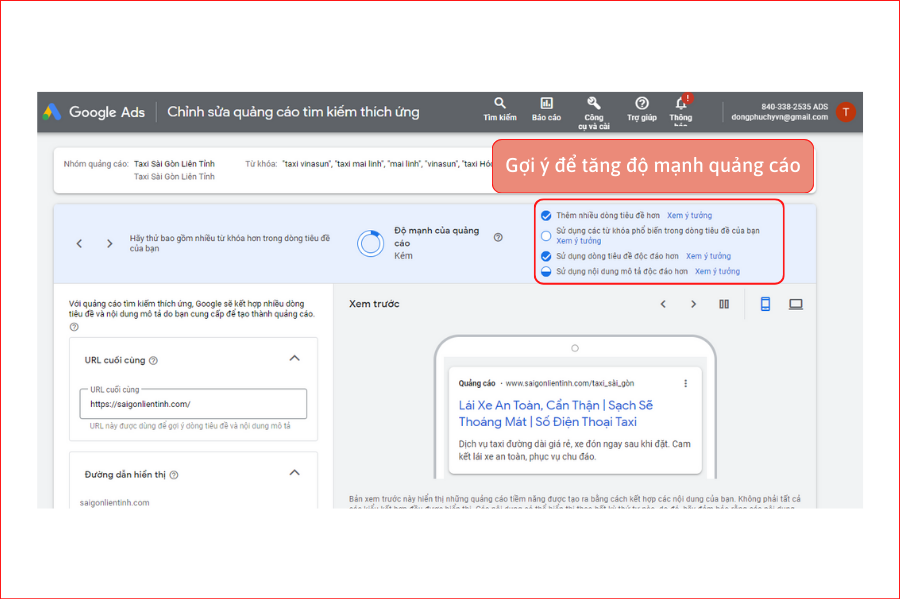This screenshot has width=900, height=600.
Task: Open Công cụ và cài đặt wrench
Action: pyautogui.click(x=593, y=113)
